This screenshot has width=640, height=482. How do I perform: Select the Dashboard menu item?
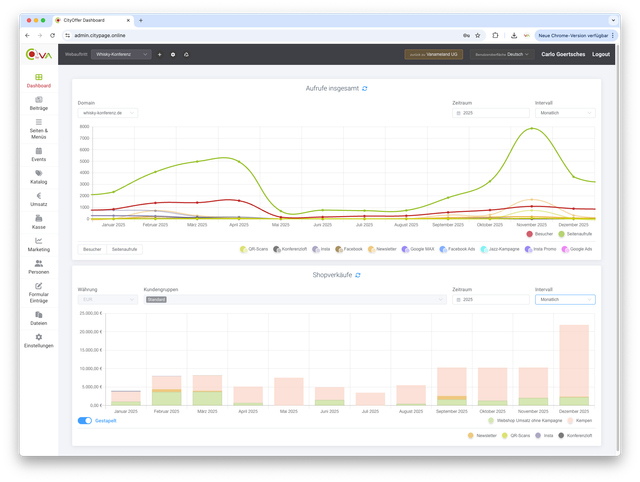[x=38, y=80]
